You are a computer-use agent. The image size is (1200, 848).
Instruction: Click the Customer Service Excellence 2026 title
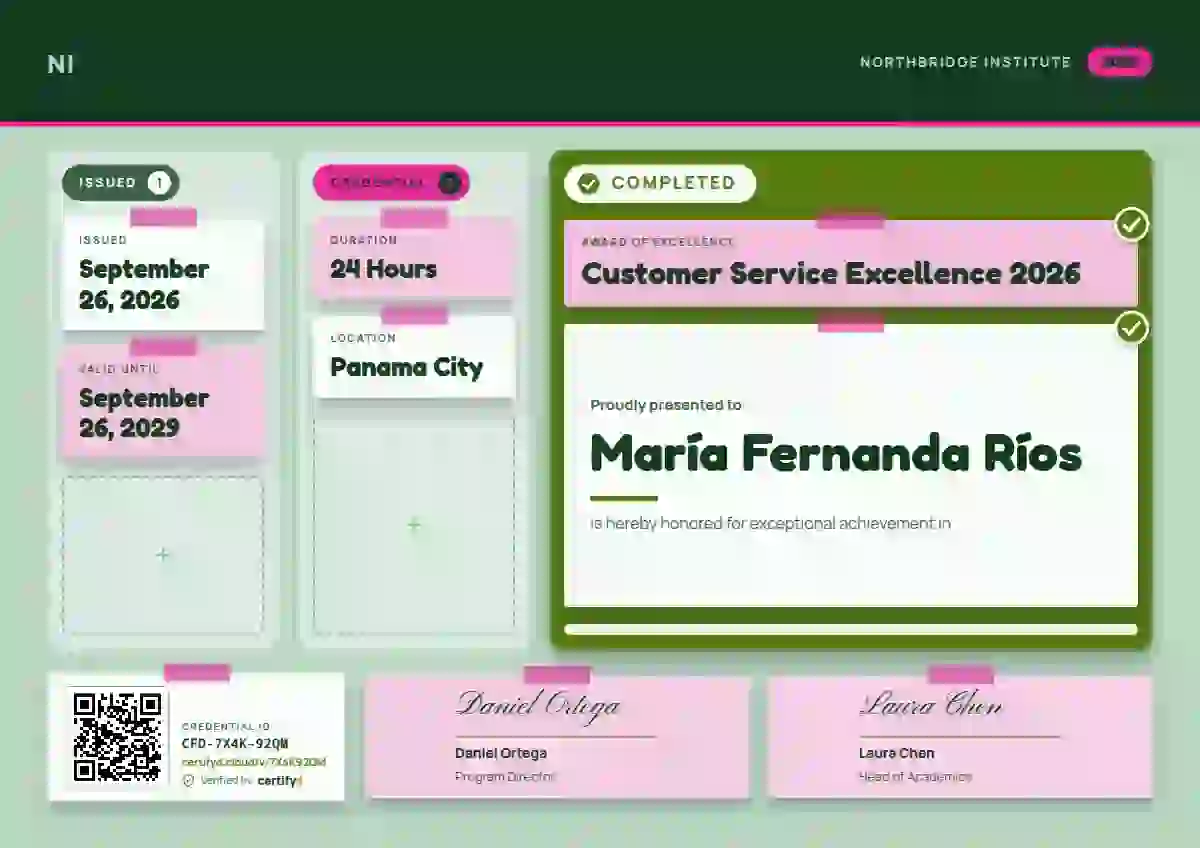click(x=831, y=273)
